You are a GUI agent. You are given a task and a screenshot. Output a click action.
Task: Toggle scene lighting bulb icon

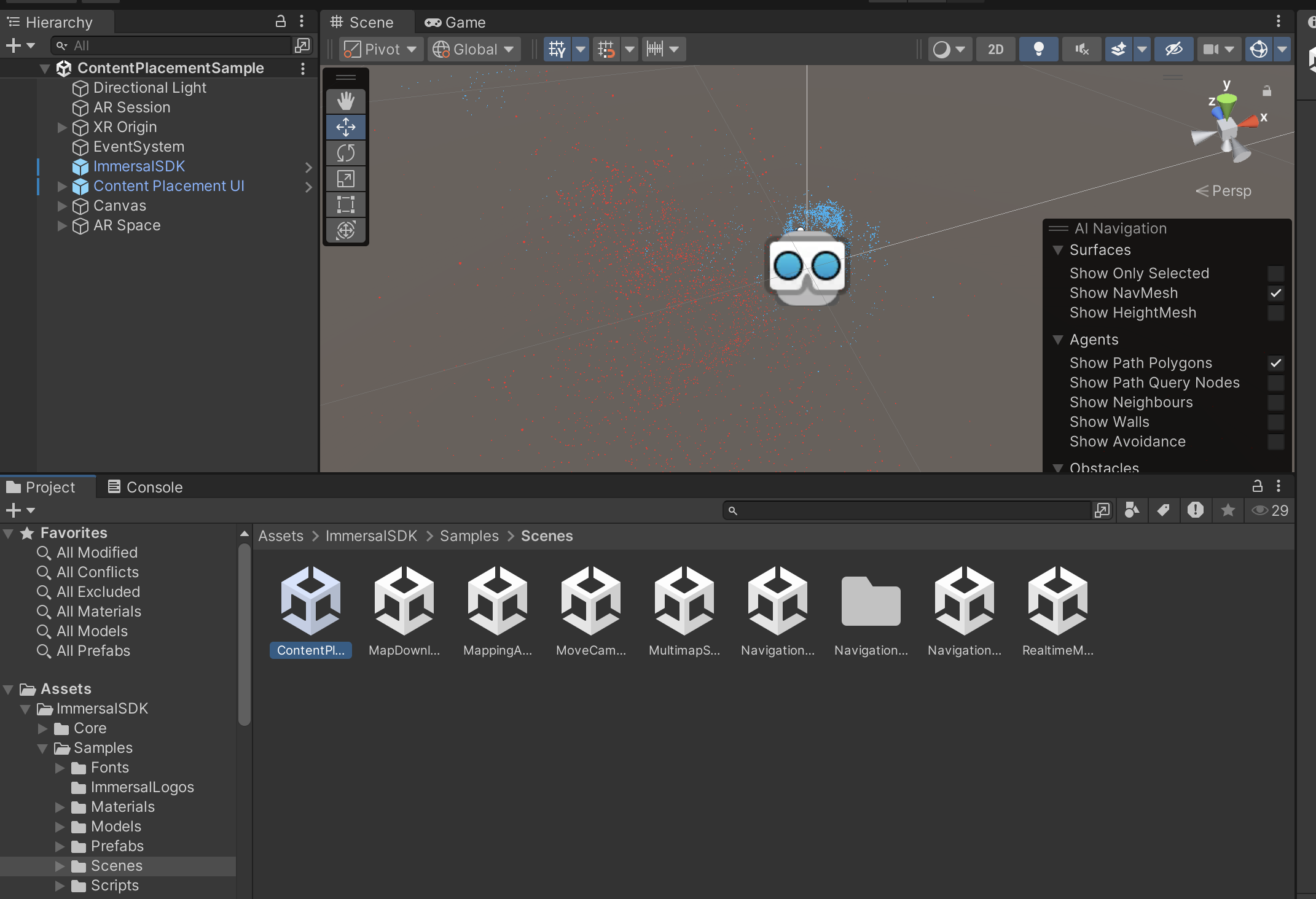coord(1038,49)
